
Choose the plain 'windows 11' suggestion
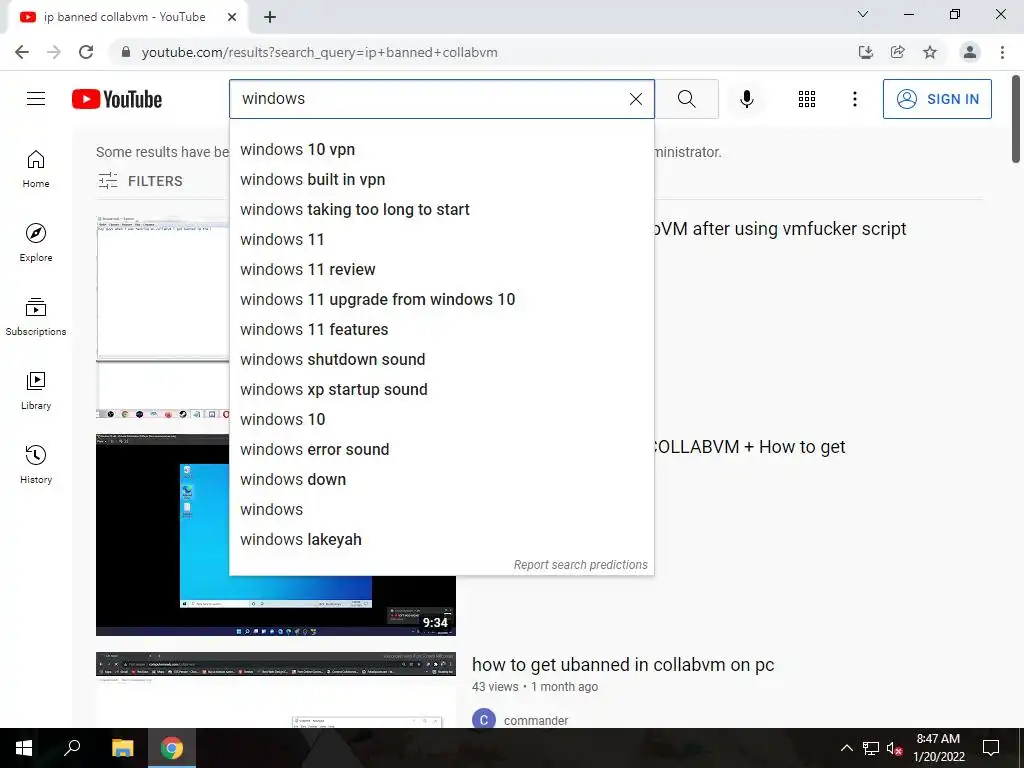(441, 240)
